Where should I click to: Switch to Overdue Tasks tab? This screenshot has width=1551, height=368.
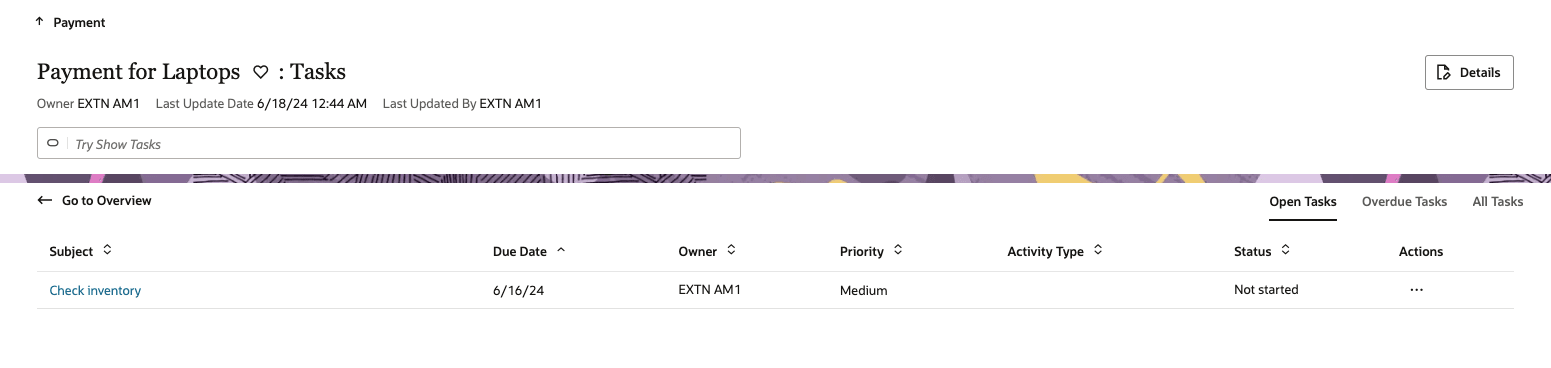click(x=1404, y=201)
